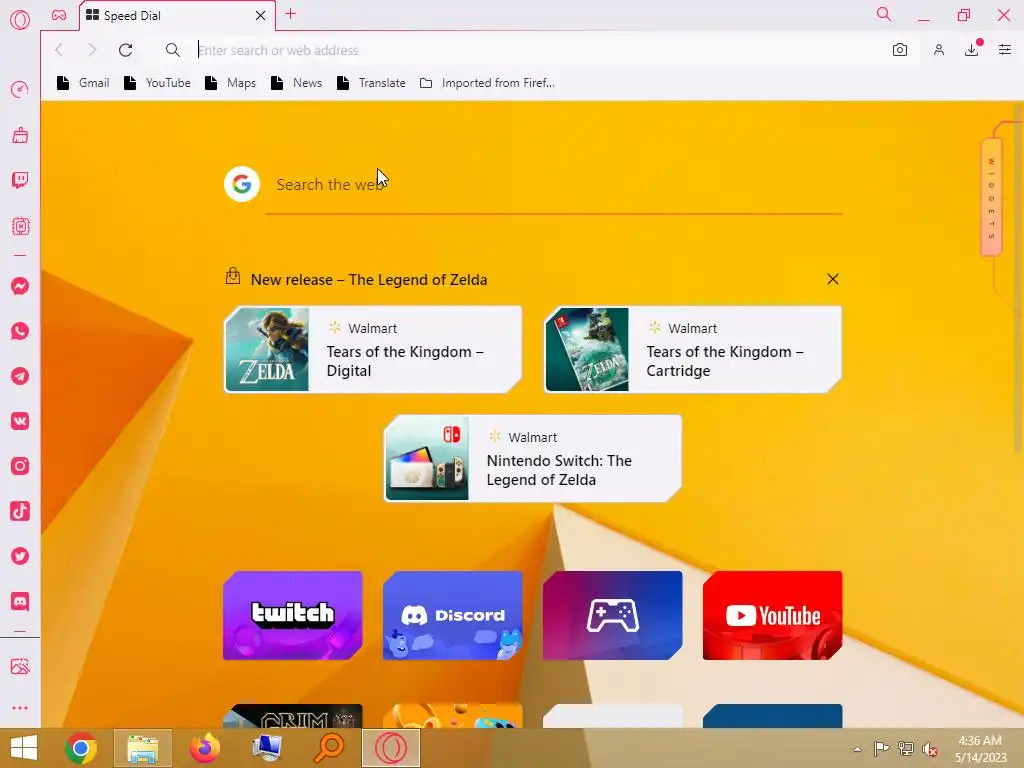This screenshot has height=768, width=1024.
Task: Open the orange magnifier taskbar app
Action: coord(328,748)
